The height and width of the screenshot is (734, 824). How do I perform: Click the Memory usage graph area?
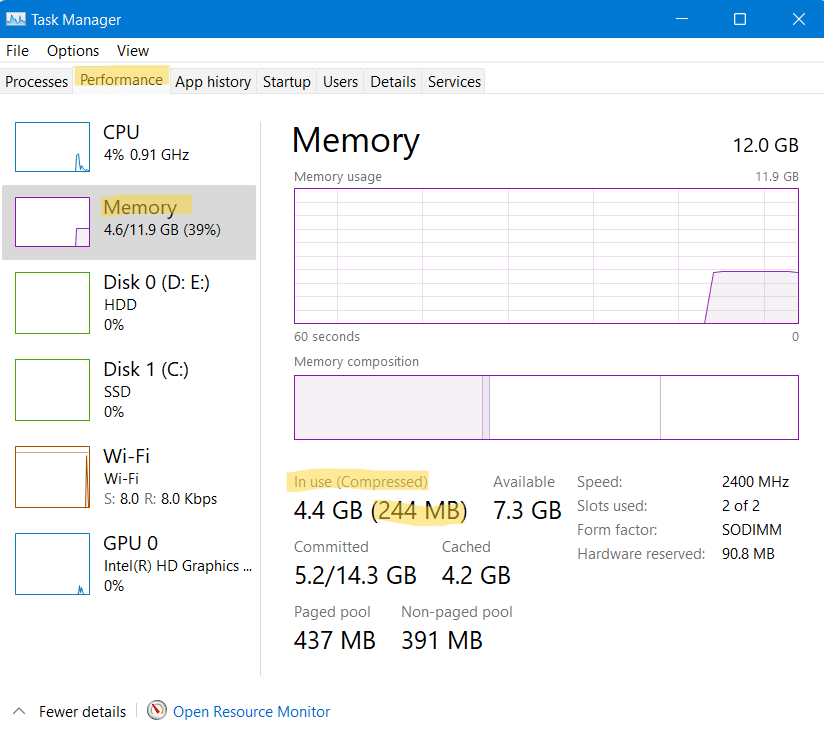point(546,255)
